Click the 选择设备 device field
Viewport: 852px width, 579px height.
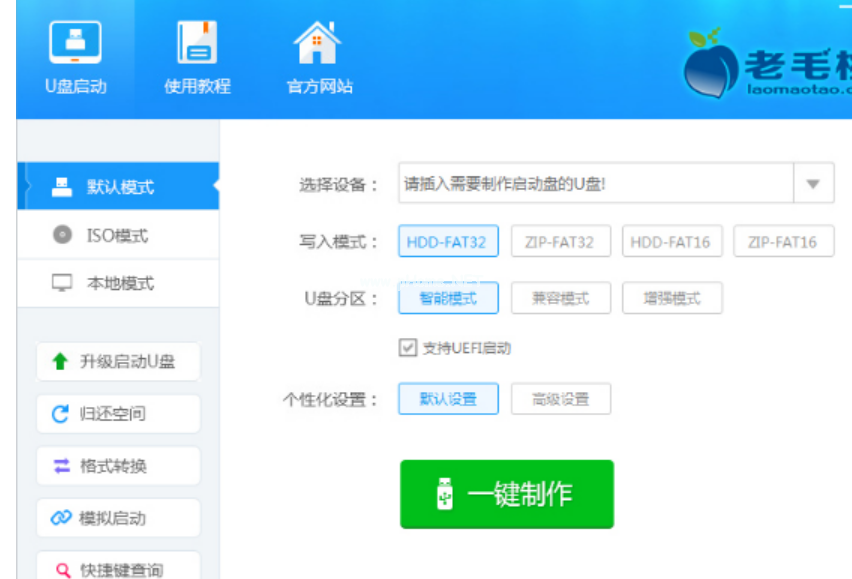(595, 184)
